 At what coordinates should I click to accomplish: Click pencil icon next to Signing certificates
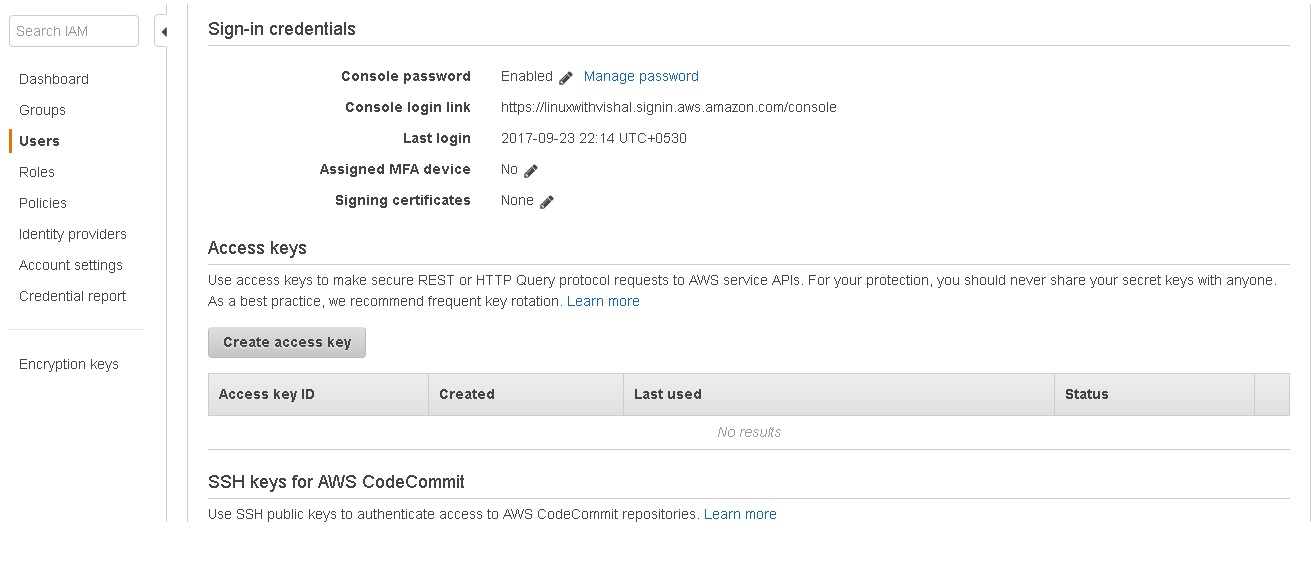(547, 202)
